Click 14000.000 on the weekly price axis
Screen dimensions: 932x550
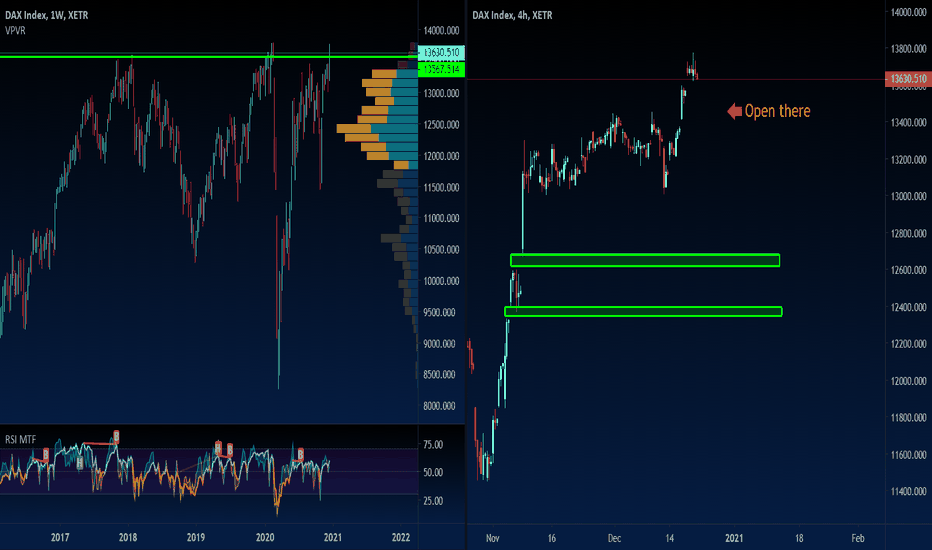[441, 30]
